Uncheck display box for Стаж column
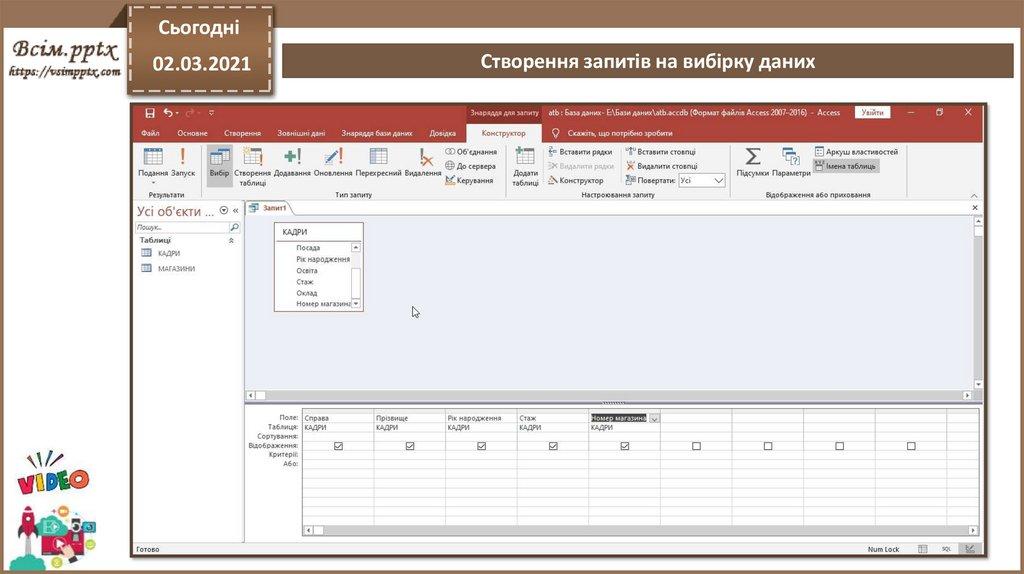This screenshot has height=574, width=1024. click(x=553, y=446)
